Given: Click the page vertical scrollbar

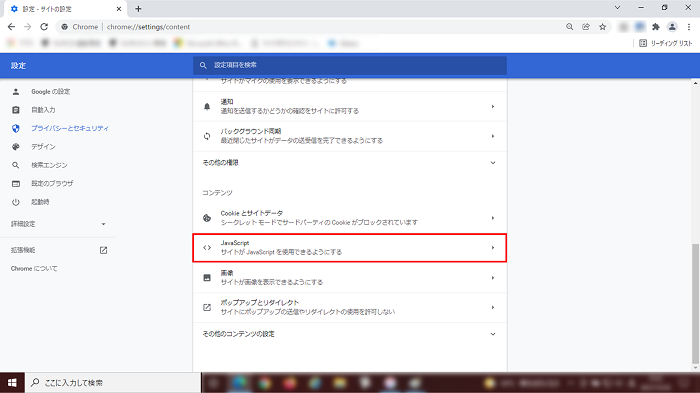Looking at the screenshot, I should 695,304.
